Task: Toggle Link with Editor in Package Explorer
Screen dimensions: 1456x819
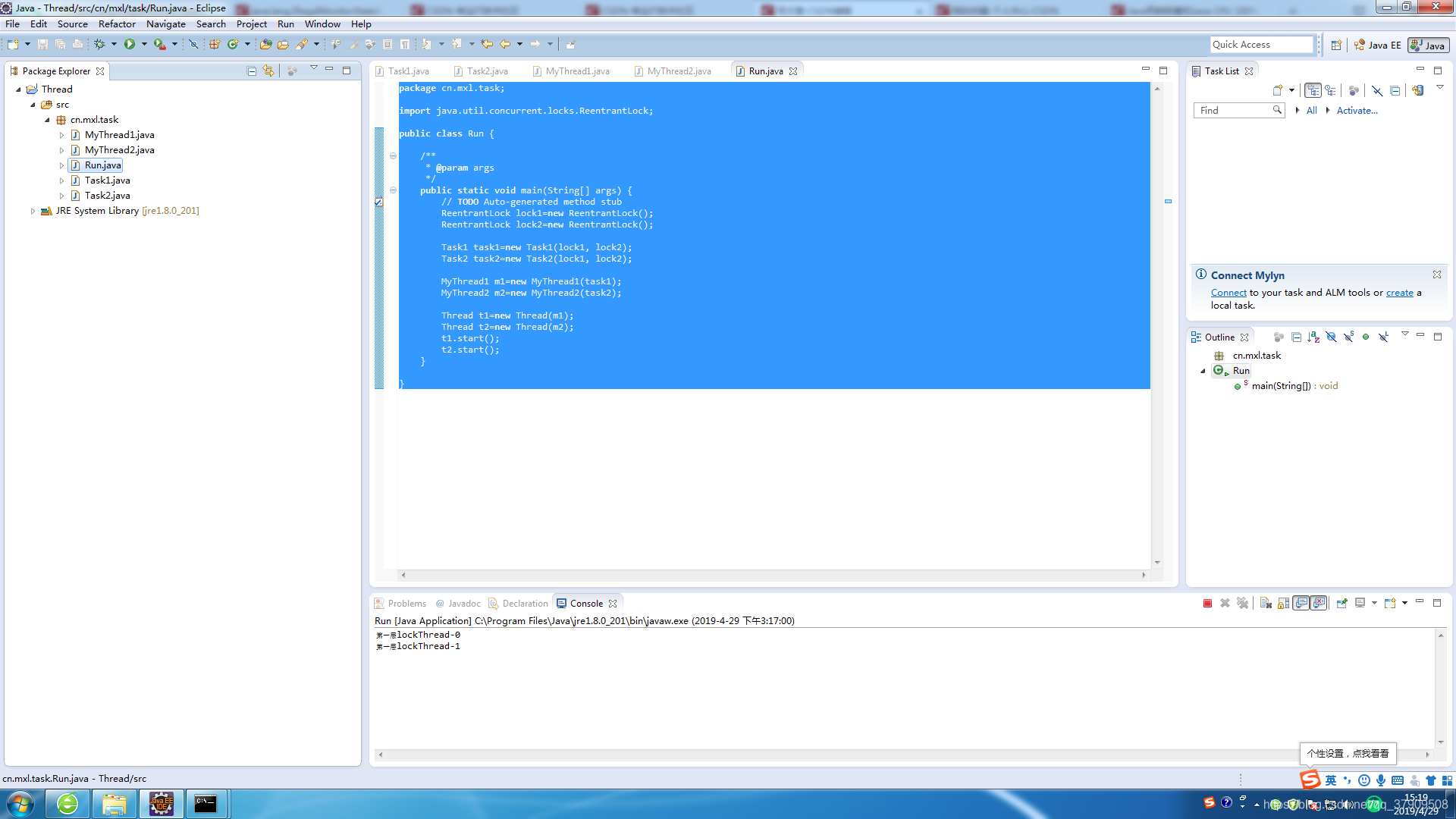Action: (x=268, y=71)
